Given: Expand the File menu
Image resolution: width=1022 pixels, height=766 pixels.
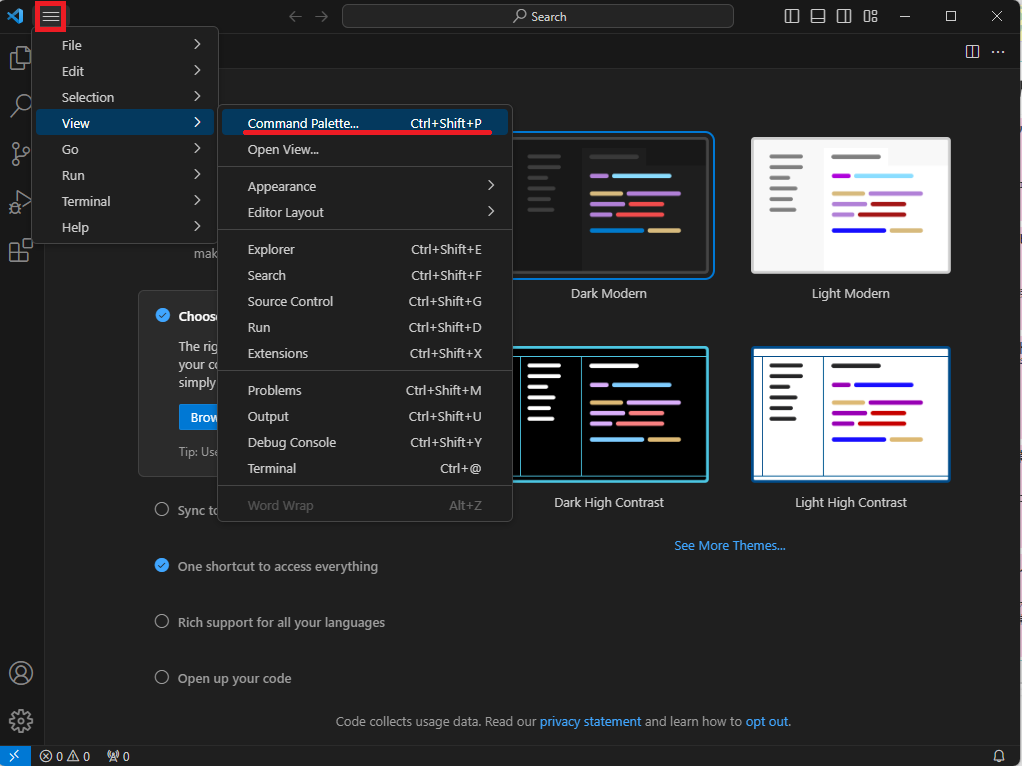Looking at the screenshot, I should tap(124, 45).
